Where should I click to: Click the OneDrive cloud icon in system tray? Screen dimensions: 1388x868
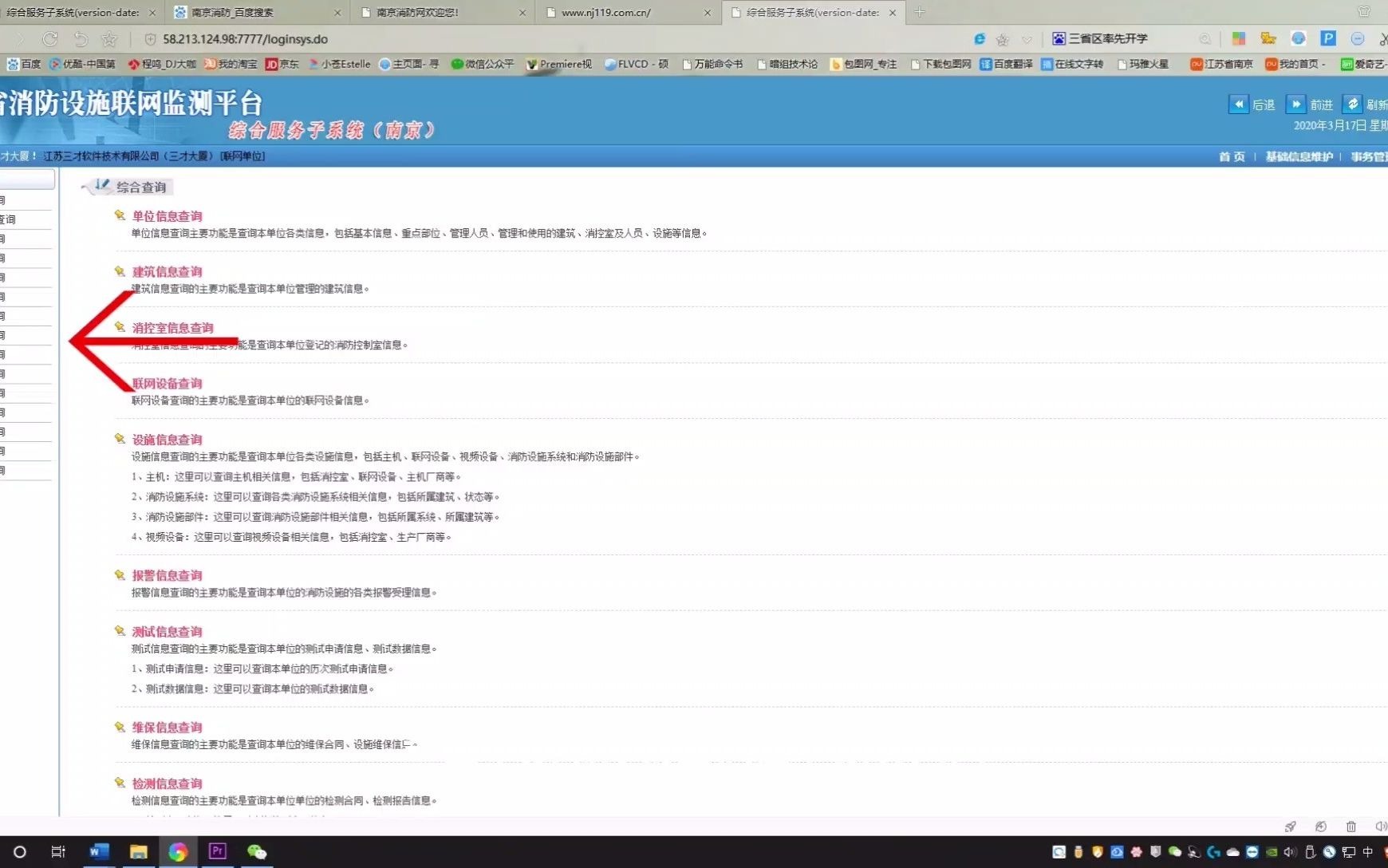(x=1233, y=852)
